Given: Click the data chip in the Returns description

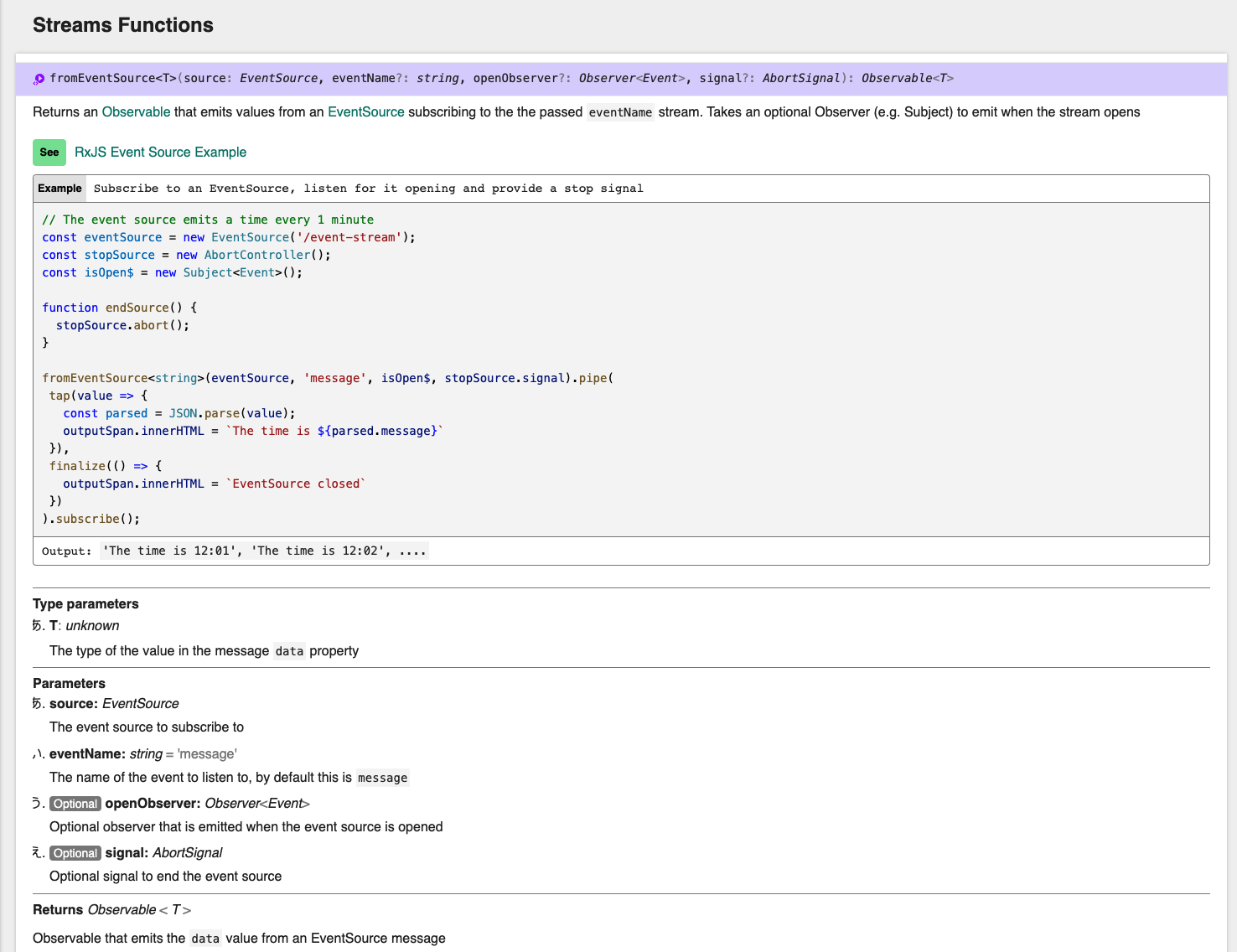Looking at the screenshot, I should point(205,939).
